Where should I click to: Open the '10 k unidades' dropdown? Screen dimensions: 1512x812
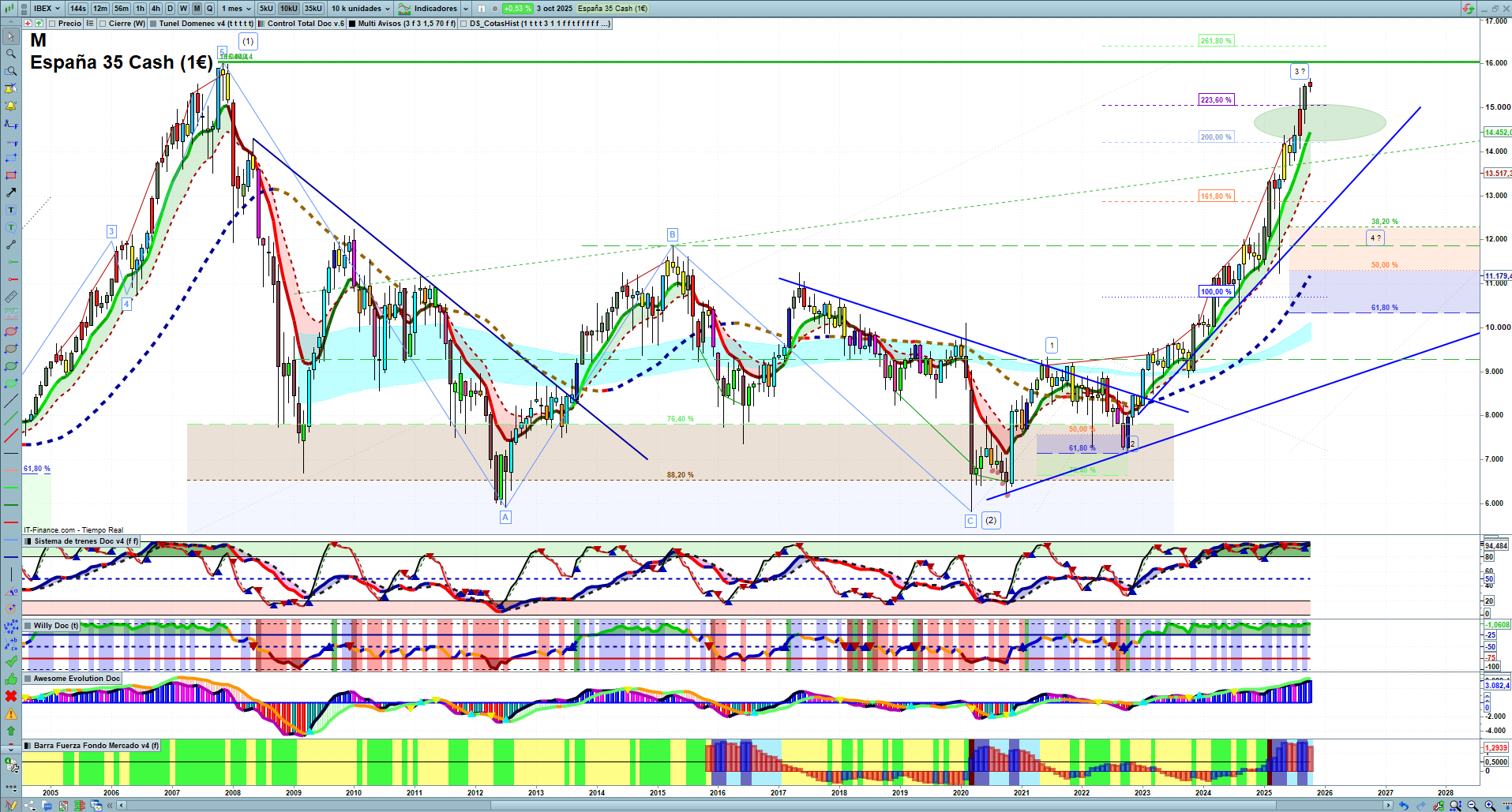(x=361, y=9)
